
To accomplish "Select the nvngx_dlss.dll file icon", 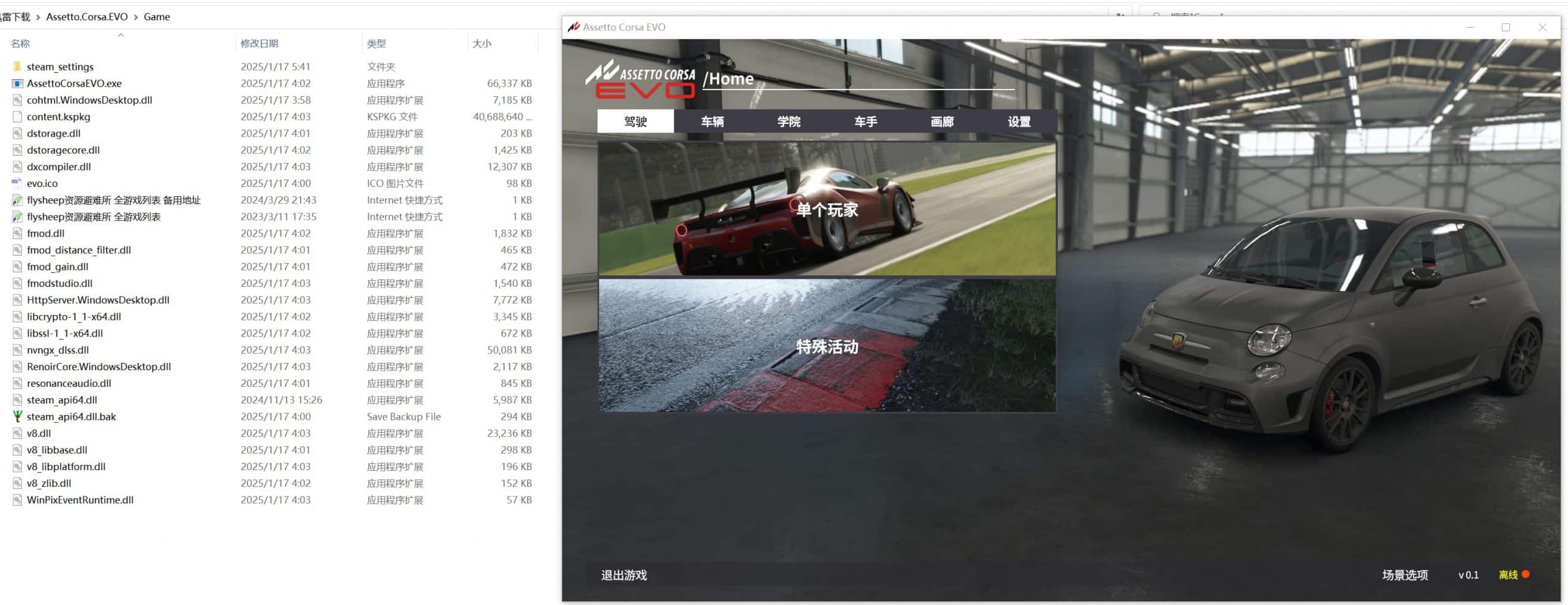I will coord(17,350).
